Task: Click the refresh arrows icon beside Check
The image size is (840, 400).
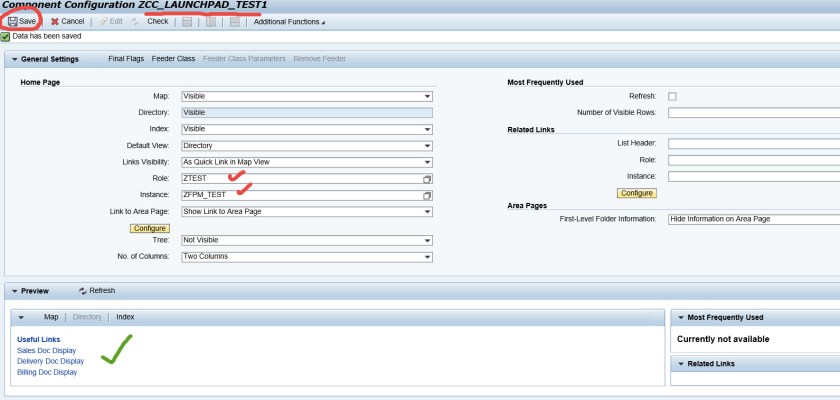Action: tap(135, 21)
